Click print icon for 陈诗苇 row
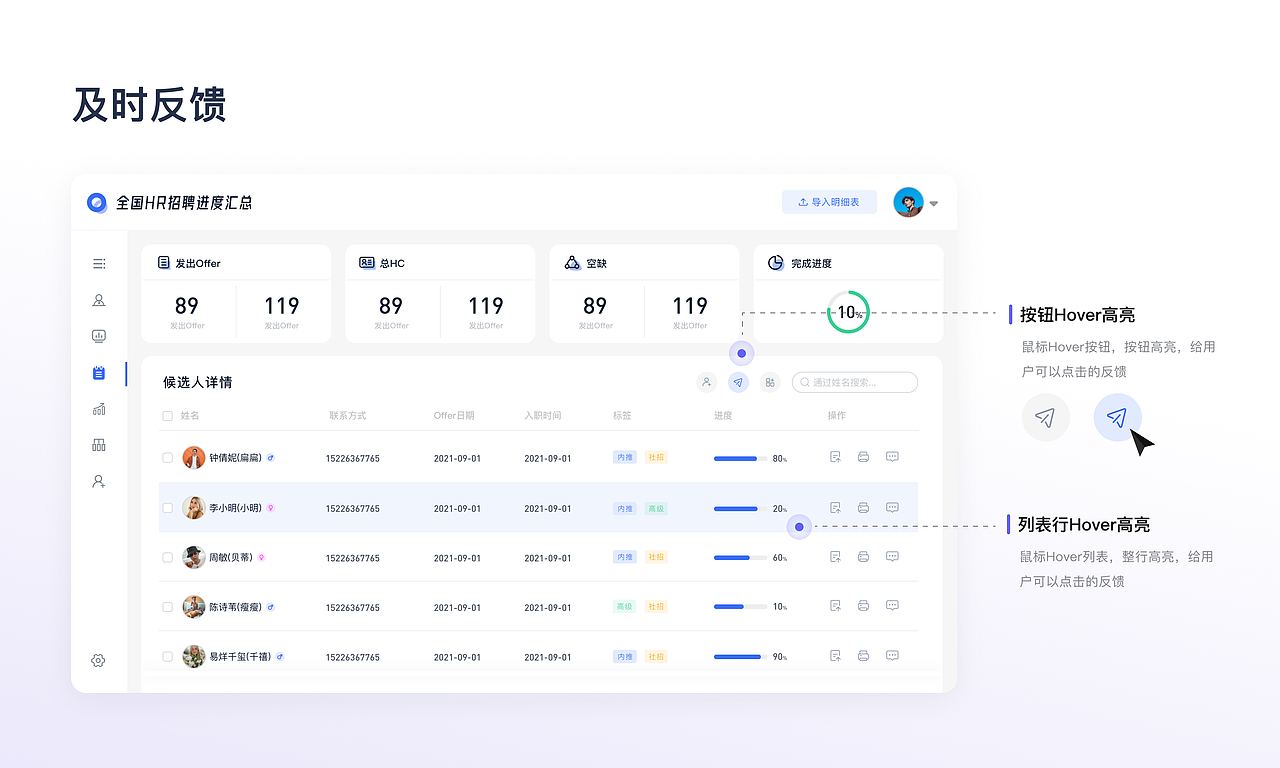1280x768 pixels. 863,606
